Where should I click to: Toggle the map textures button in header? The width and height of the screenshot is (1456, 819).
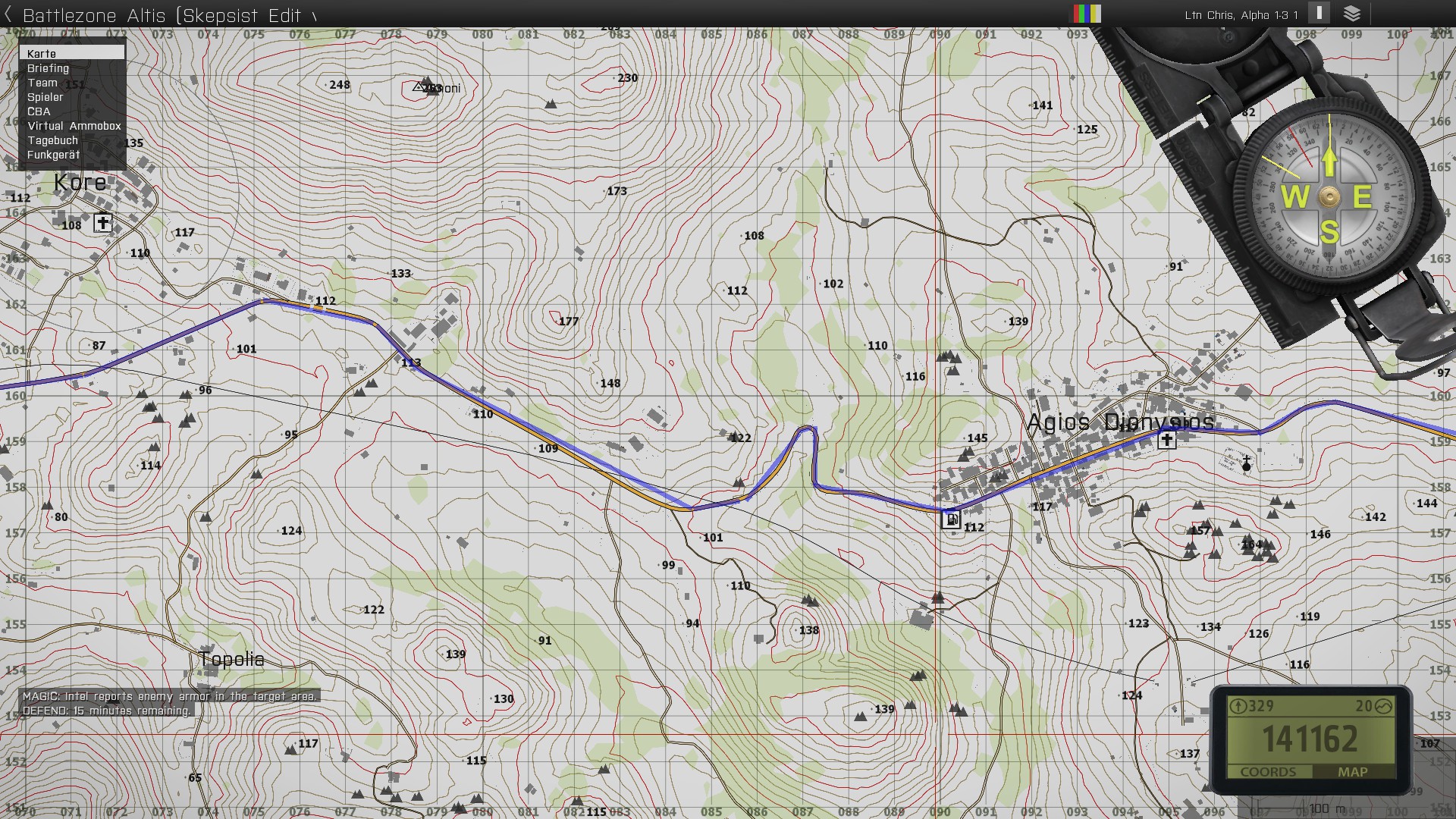(x=1319, y=14)
